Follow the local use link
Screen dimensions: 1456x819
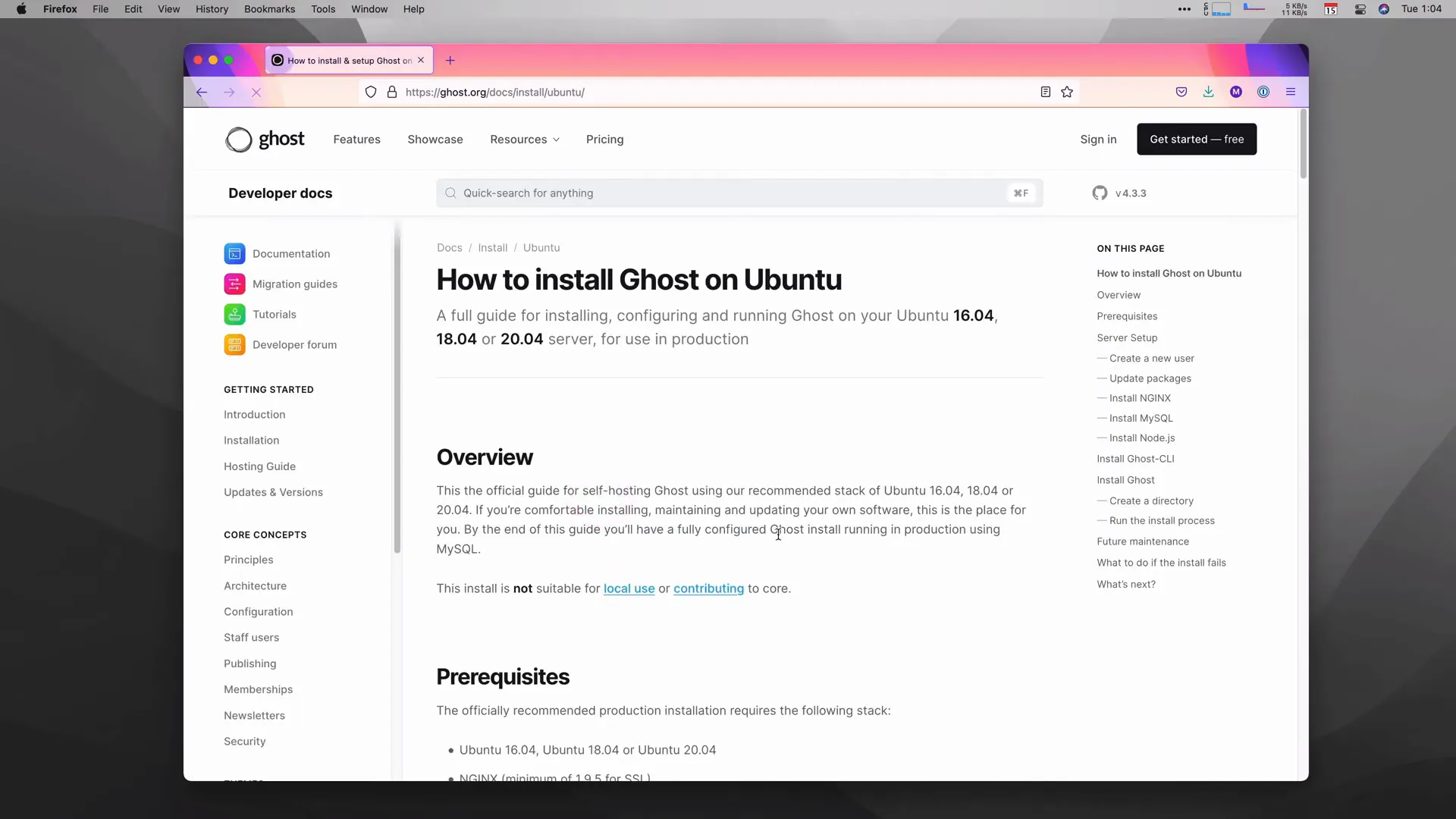pos(629,589)
